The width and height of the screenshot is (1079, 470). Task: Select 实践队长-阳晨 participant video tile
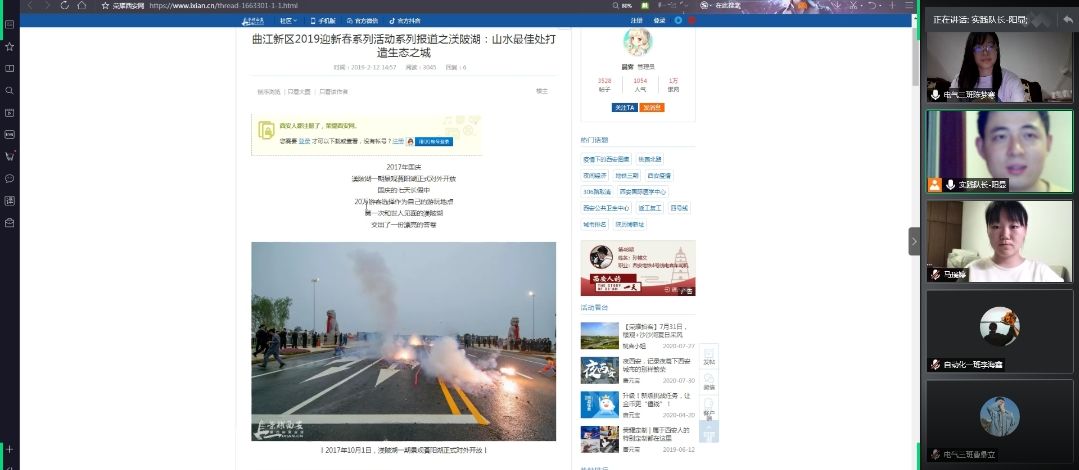click(x=999, y=151)
